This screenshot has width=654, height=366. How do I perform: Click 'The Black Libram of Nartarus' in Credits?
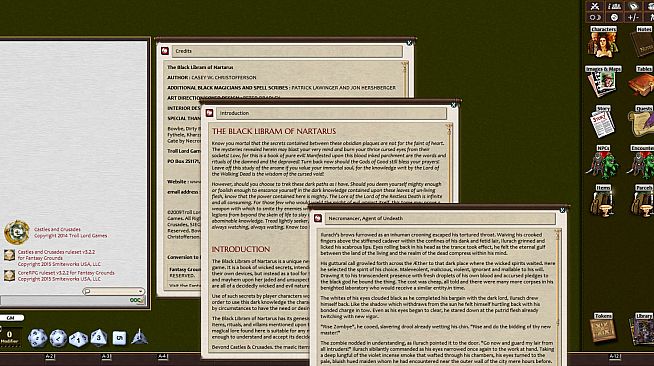[200, 67]
